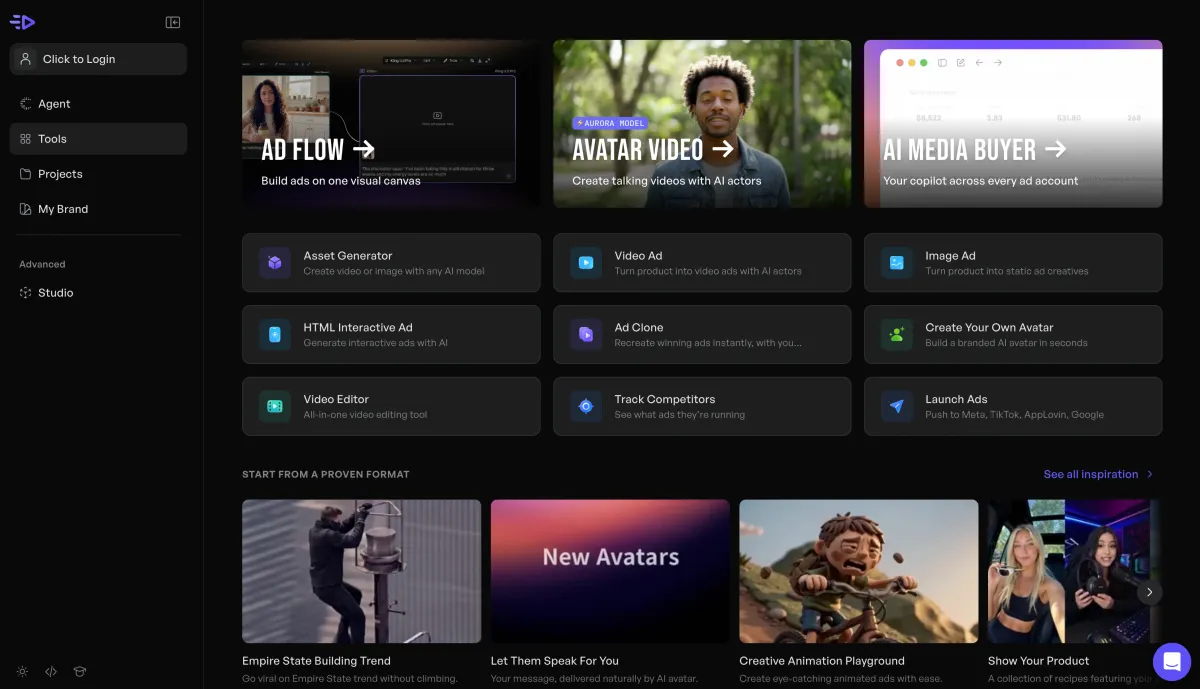Click the Aurora Model badge
Screen dimensions: 1200x689
[611, 123]
